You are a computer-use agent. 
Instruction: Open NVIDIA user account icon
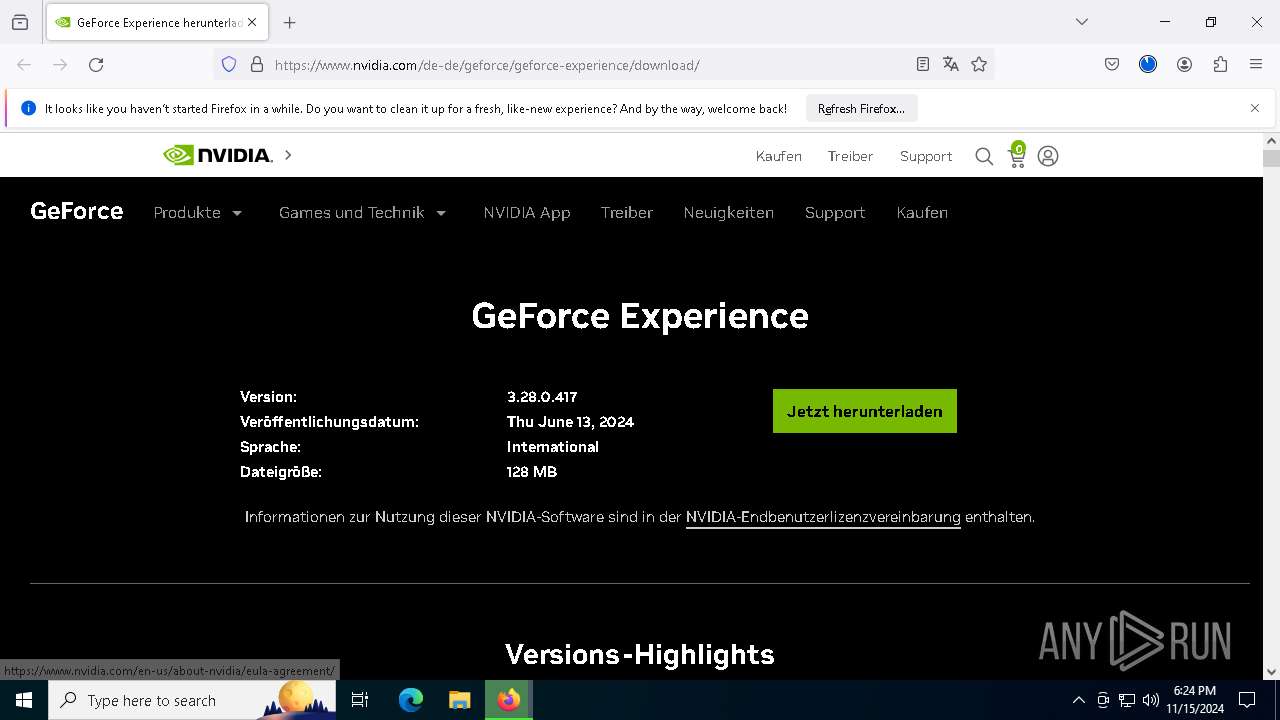point(1048,156)
